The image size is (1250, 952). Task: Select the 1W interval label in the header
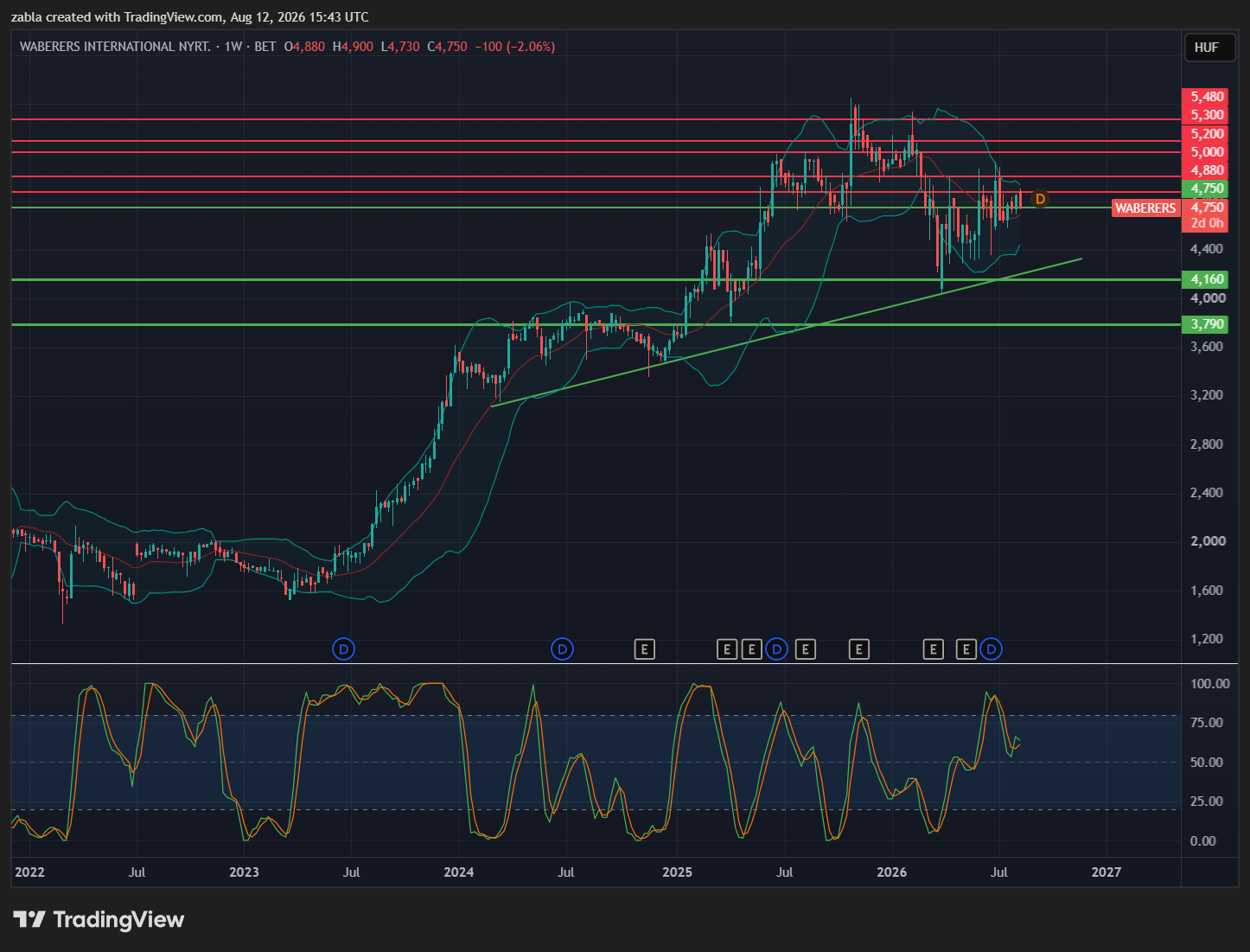click(x=233, y=47)
